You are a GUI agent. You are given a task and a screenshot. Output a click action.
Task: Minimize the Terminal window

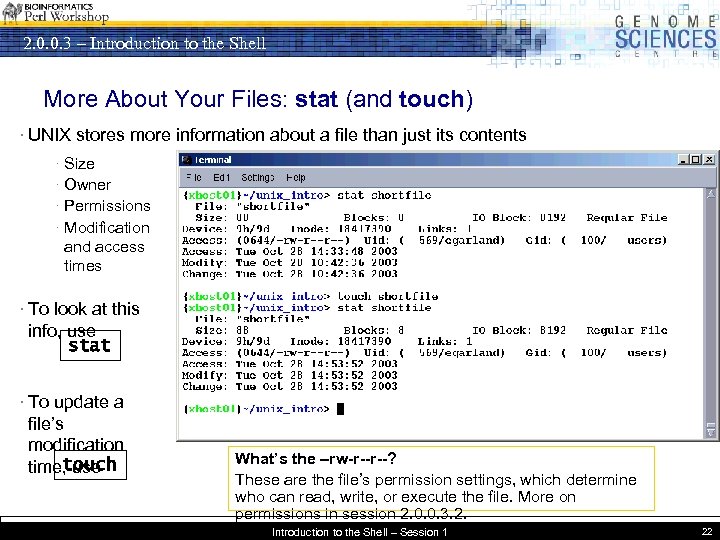click(683, 160)
